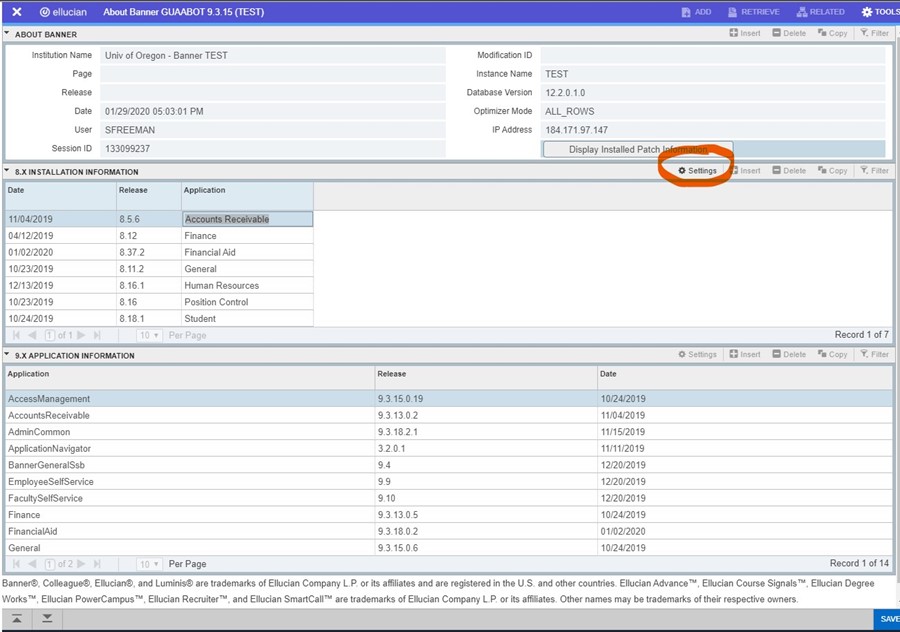The height and width of the screenshot is (632, 900).
Task: Open the TOOLS gear menu
Action: pyautogui.click(x=880, y=12)
